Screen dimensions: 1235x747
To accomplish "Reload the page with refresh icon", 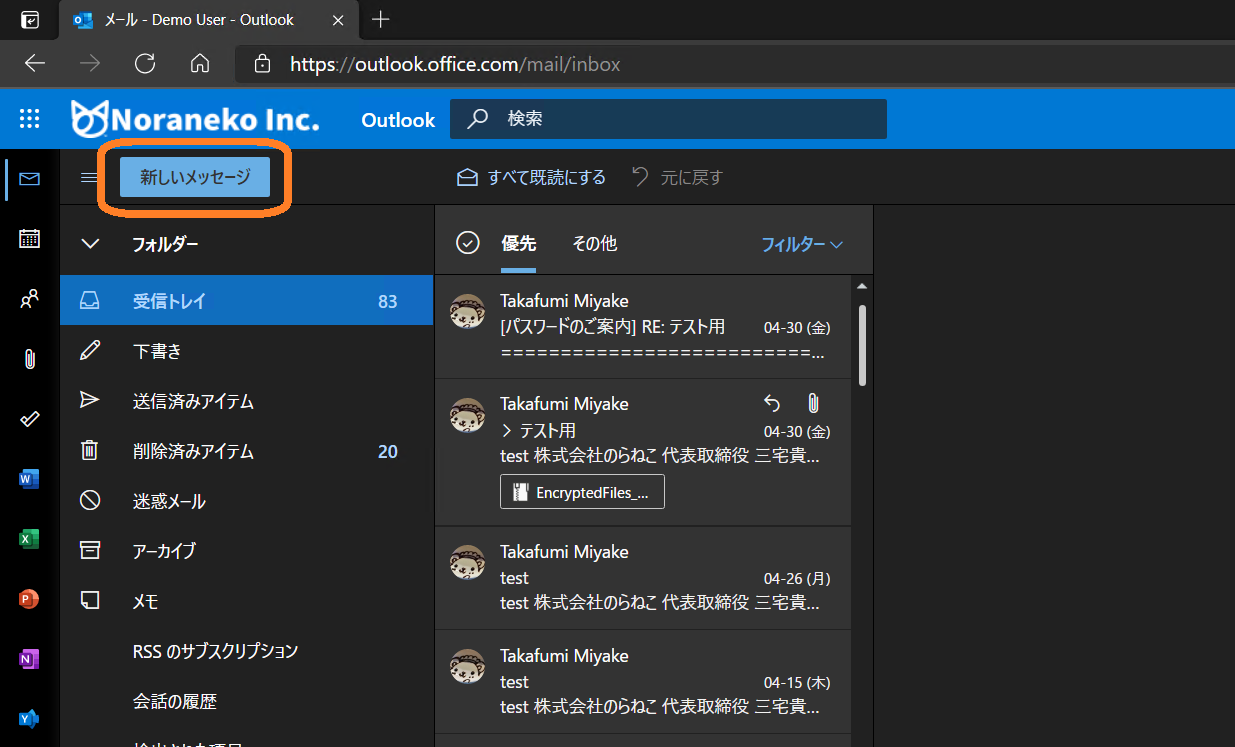I will point(145,64).
